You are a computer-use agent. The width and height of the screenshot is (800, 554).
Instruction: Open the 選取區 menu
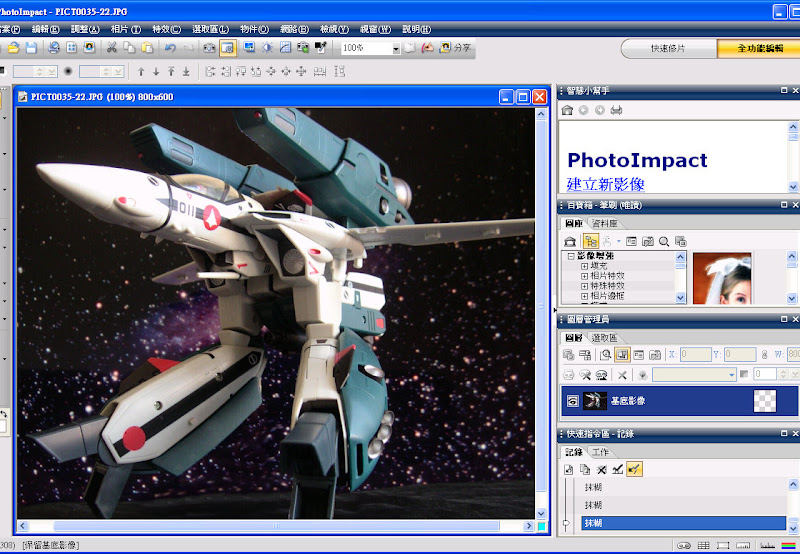(x=210, y=29)
